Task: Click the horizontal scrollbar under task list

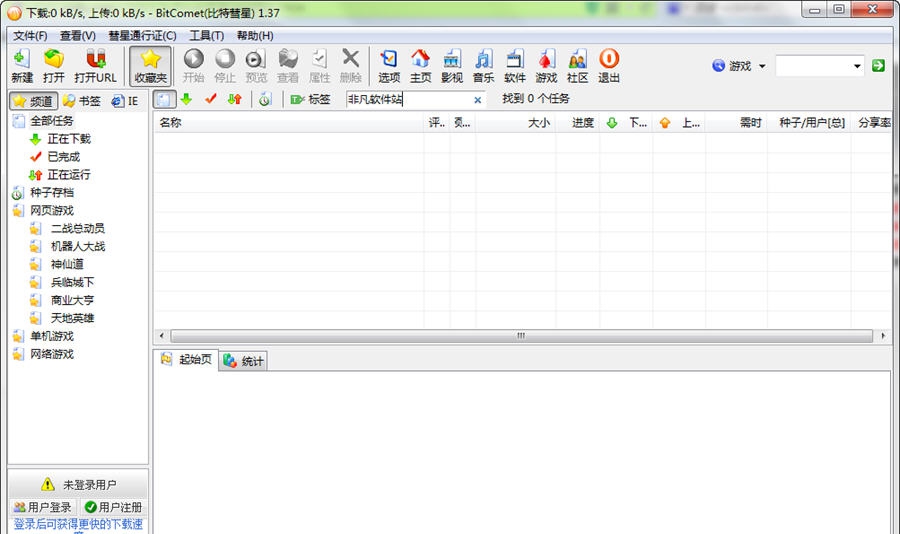Action: [x=520, y=336]
